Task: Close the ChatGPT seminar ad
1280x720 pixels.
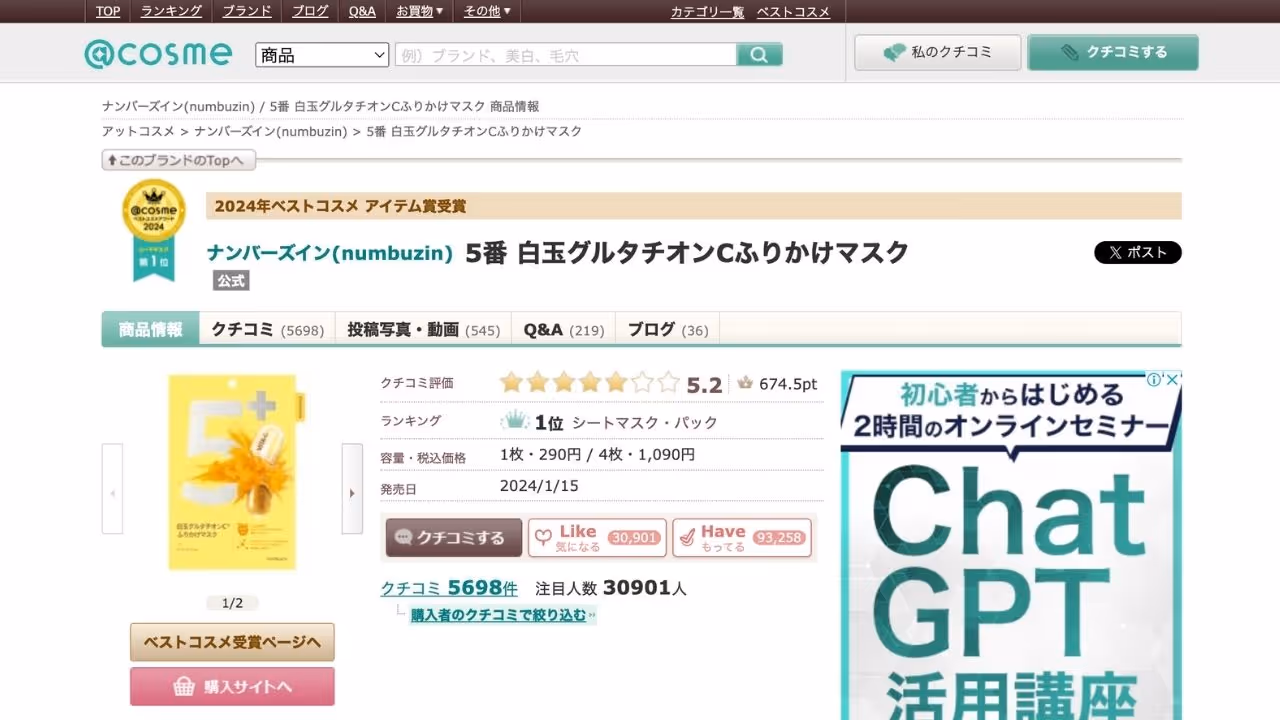Action: (x=1172, y=380)
